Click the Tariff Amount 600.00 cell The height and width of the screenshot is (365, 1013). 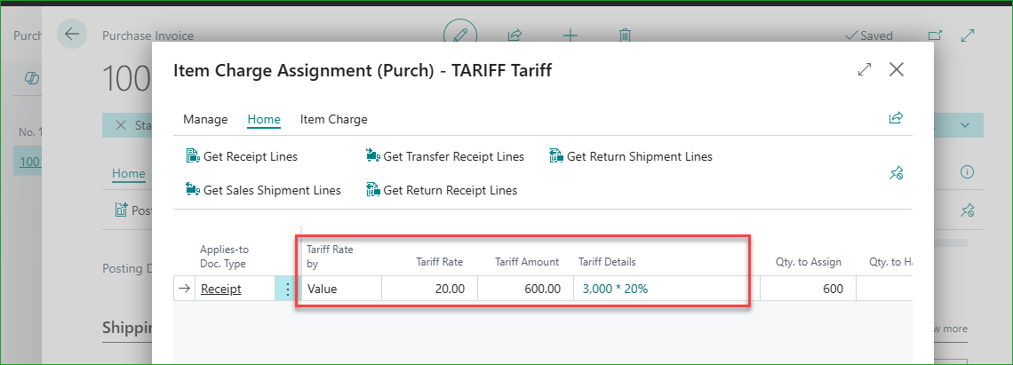(525, 289)
